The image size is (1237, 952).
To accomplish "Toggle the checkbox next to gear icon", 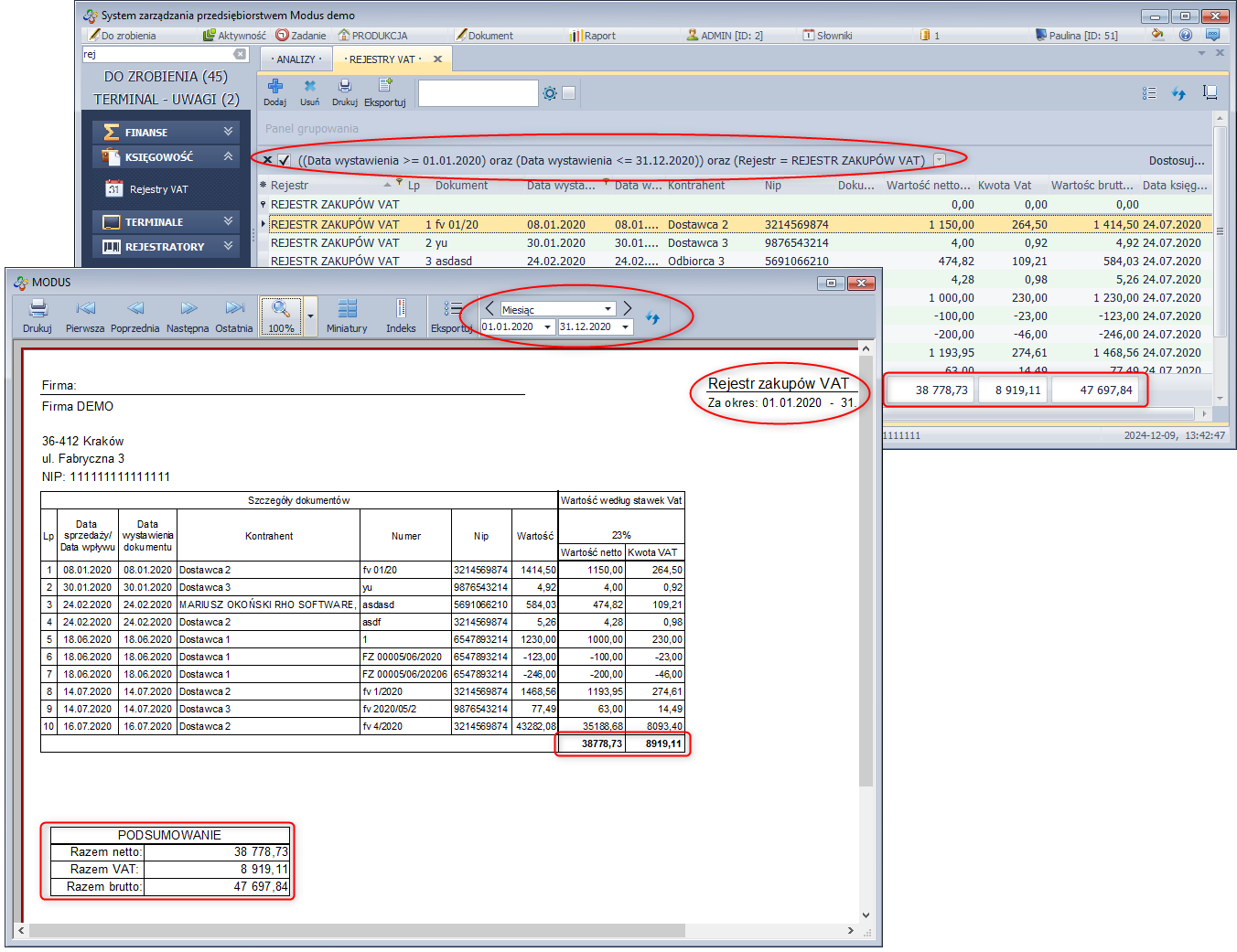I will pyautogui.click(x=568, y=93).
